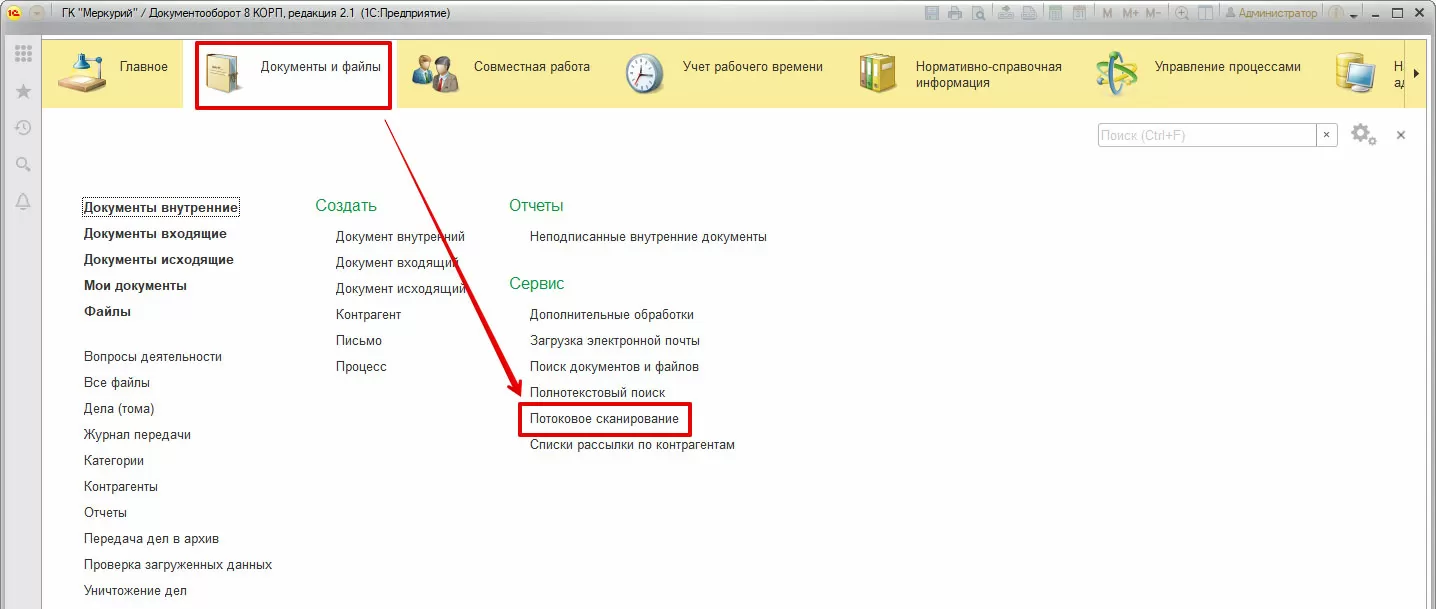Open Уничтожение дел
The height and width of the screenshot is (609, 1436).
click(x=135, y=591)
